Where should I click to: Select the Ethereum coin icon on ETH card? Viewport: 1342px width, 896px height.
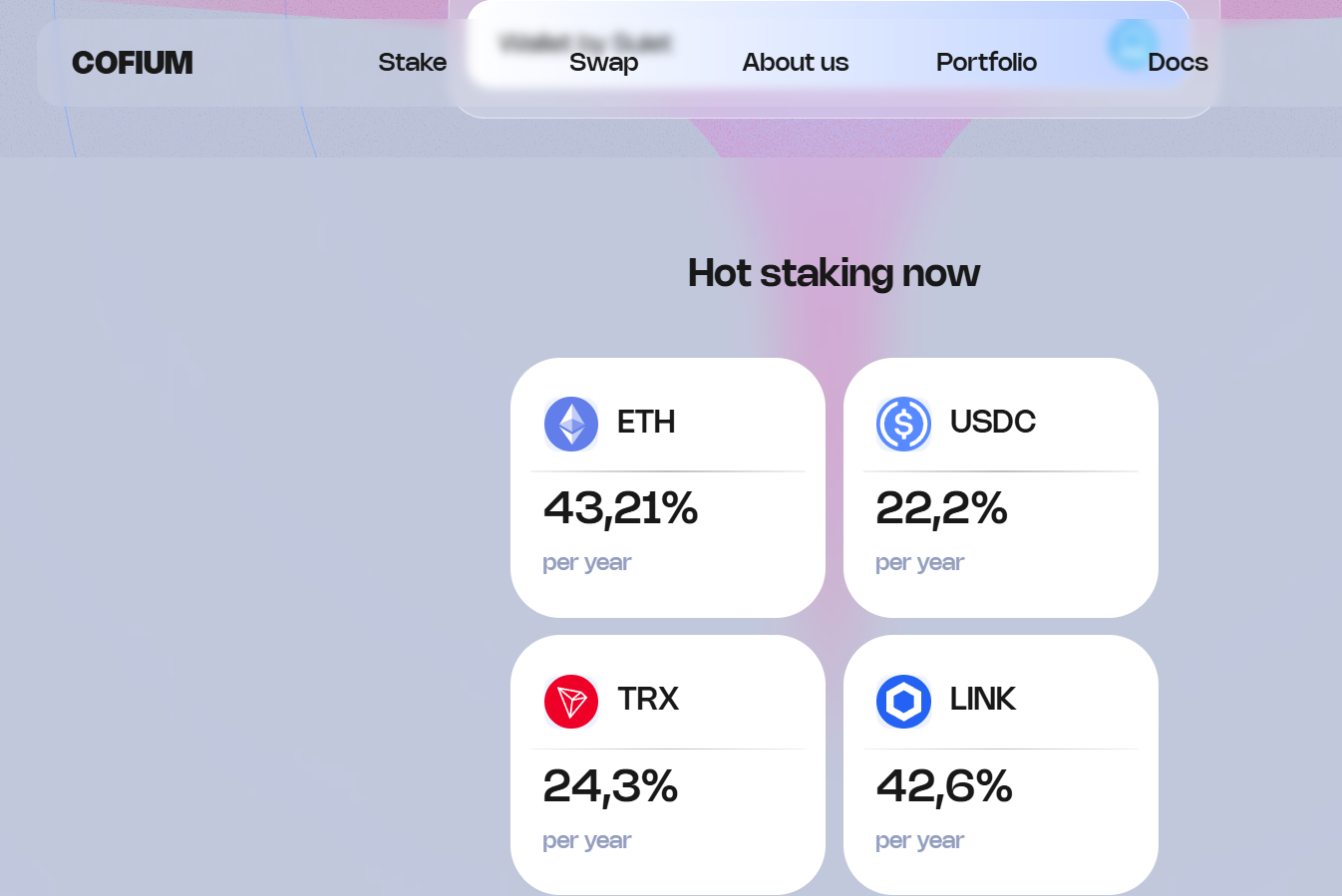(x=570, y=423)
